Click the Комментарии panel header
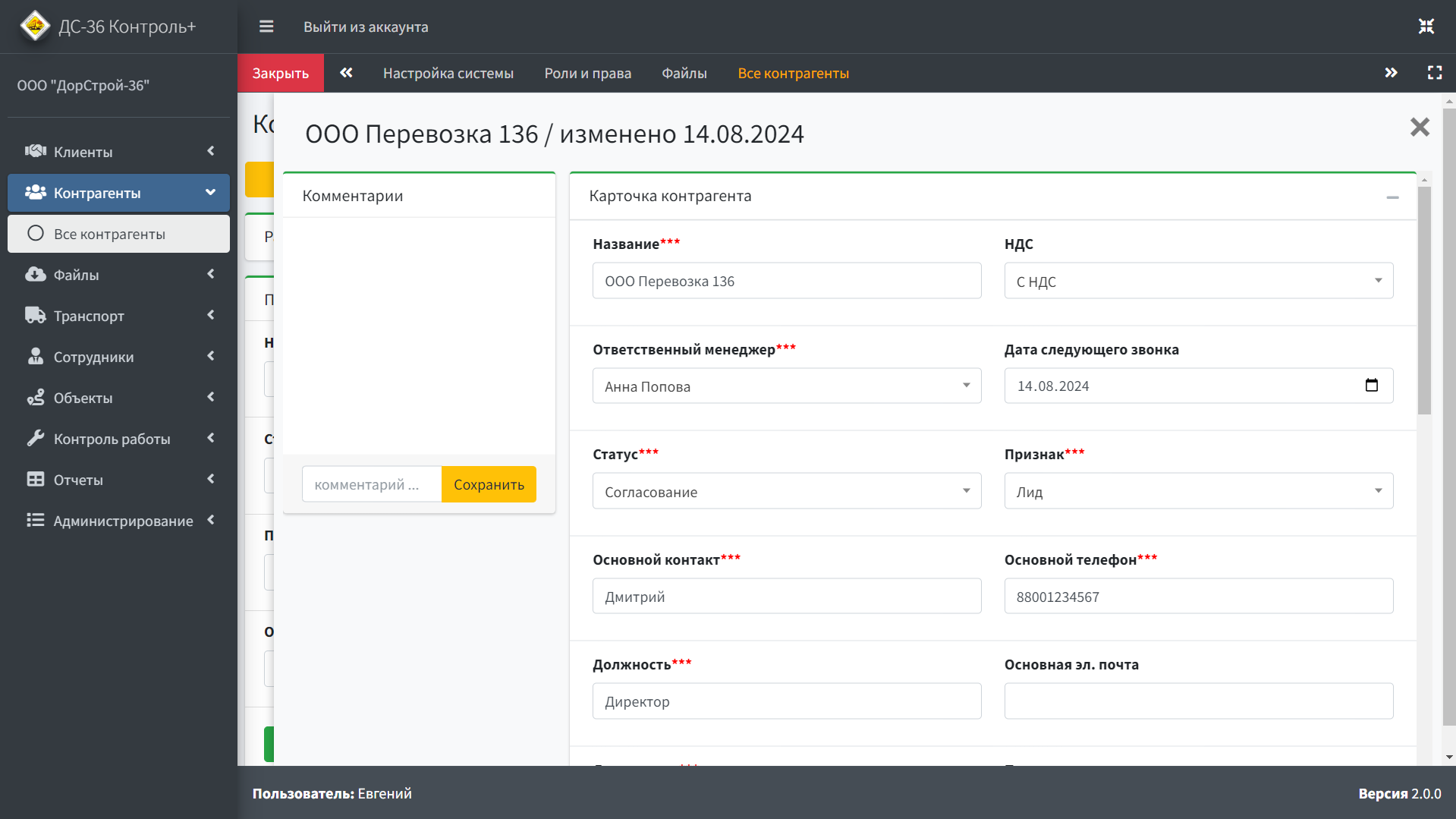1456x819 pixels. coord(419,196)
